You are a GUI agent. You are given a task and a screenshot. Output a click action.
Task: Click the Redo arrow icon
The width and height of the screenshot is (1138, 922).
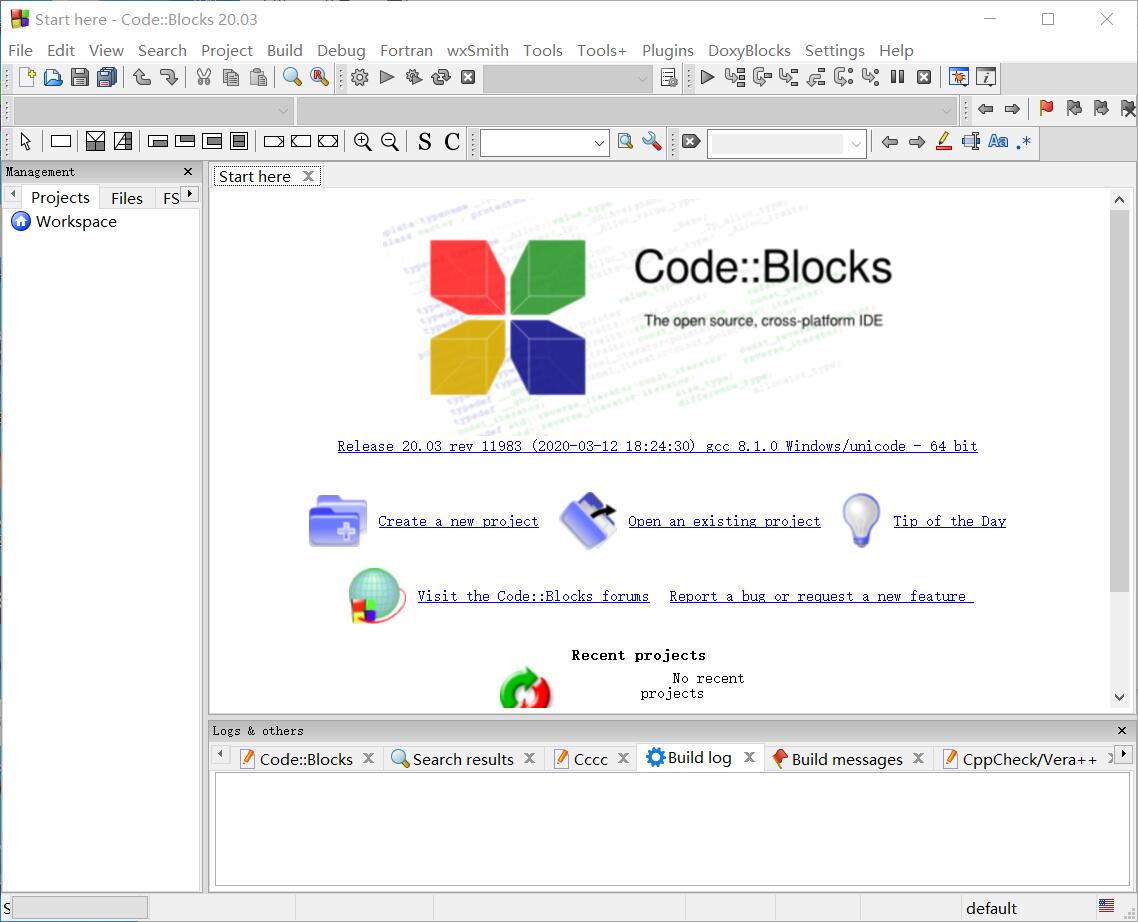[168, 77]
